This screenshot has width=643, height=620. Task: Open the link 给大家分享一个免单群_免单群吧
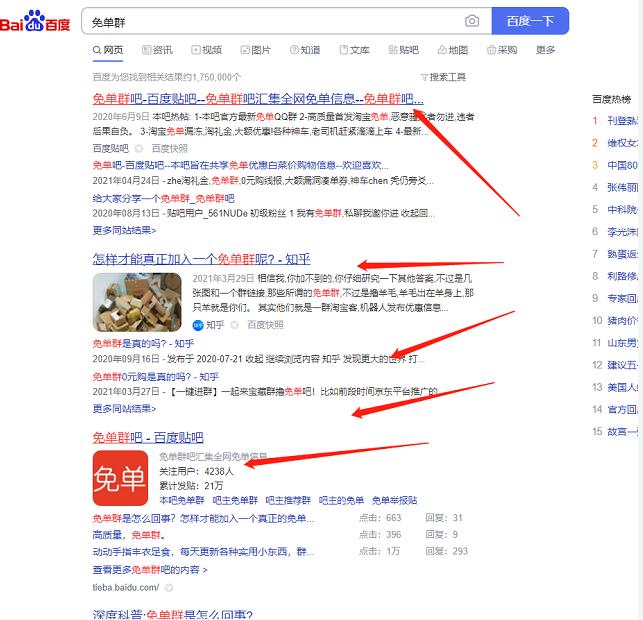[x=163, y=198]
